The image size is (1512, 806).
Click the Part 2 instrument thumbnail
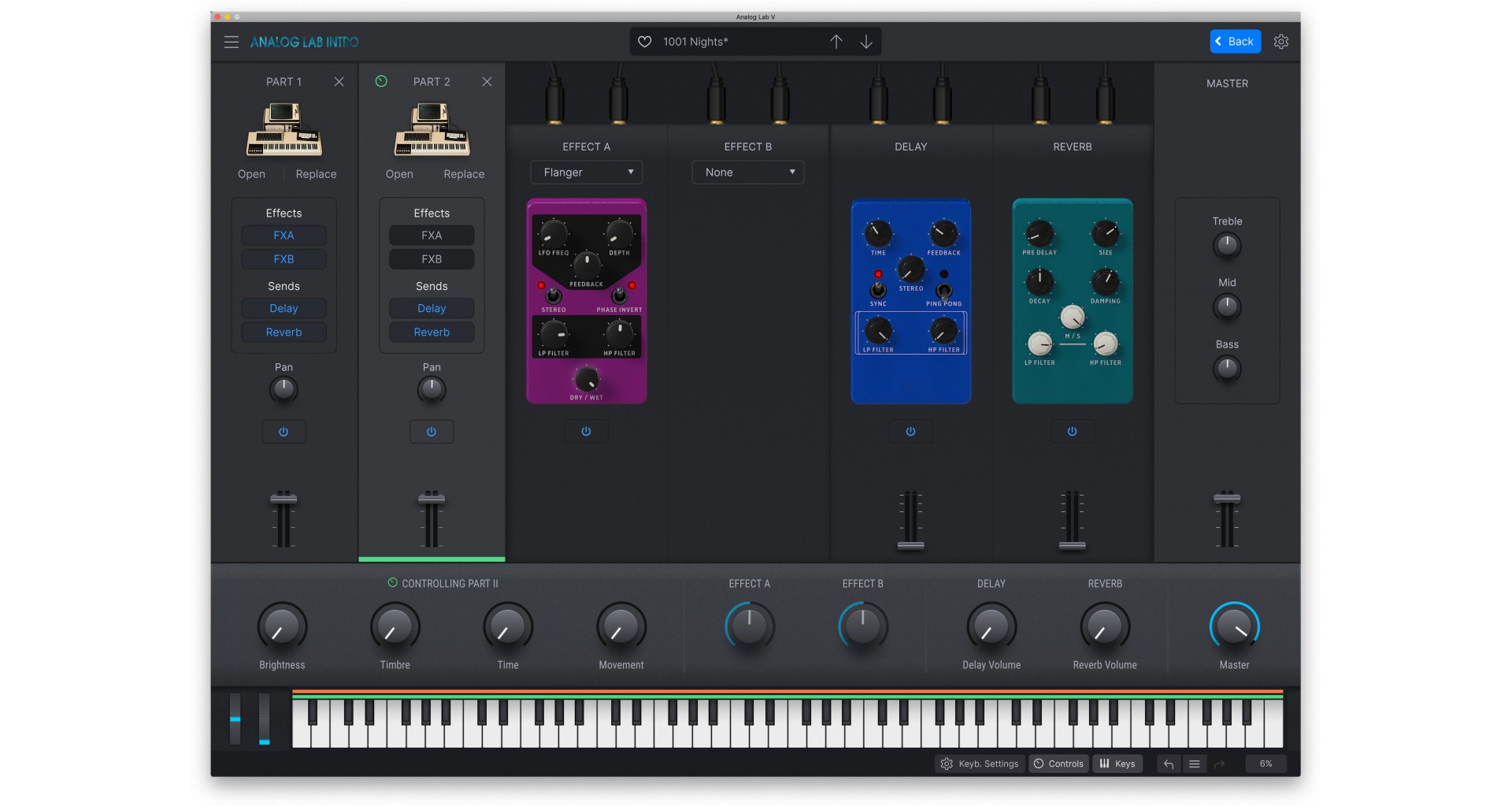(x=432, y=129)
